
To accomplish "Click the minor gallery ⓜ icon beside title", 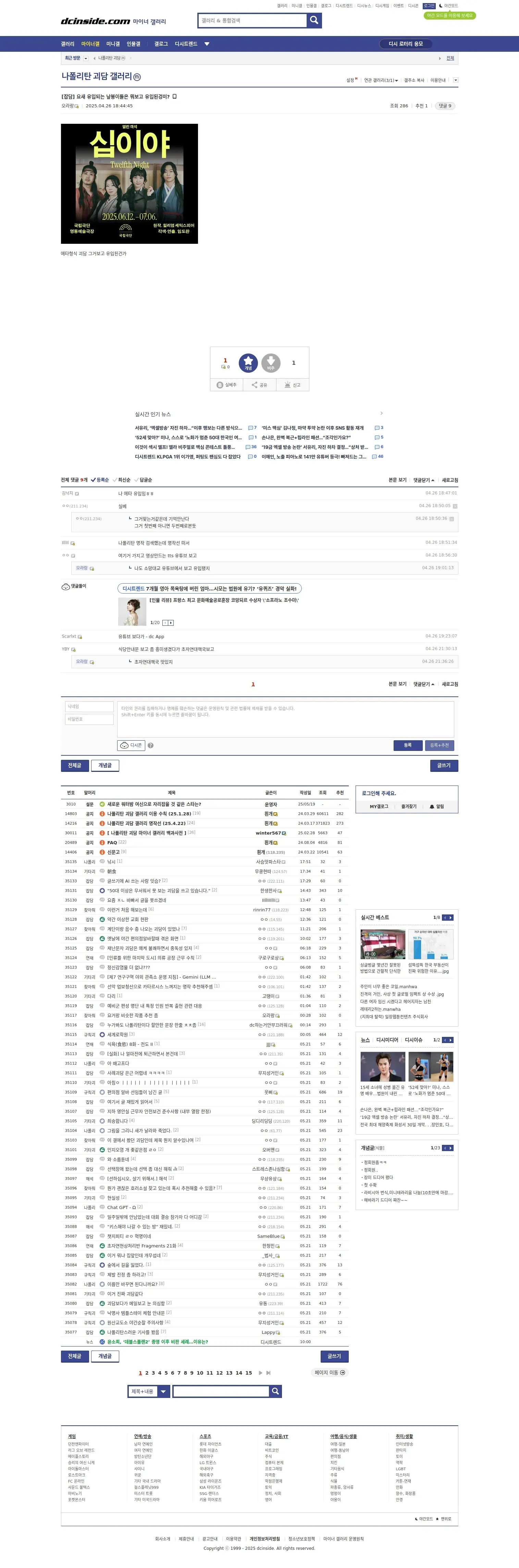I will coord(137,77).
